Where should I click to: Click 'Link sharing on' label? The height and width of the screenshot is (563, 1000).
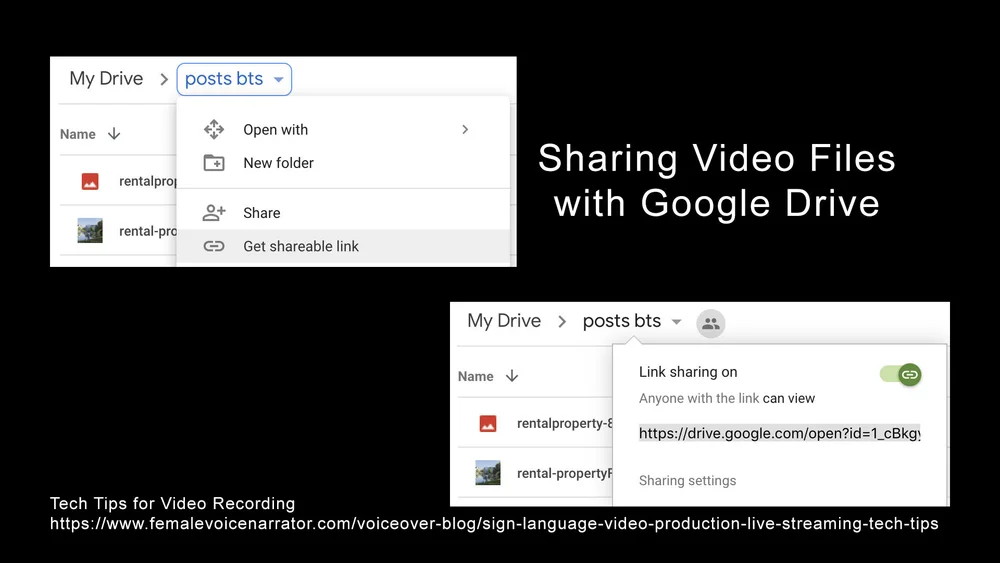pos(688,372)
